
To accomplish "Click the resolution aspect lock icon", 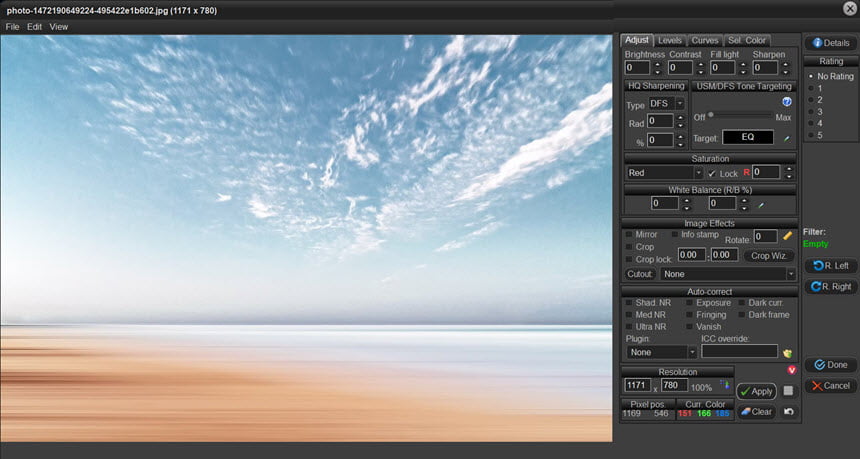I will click(725, 386).
